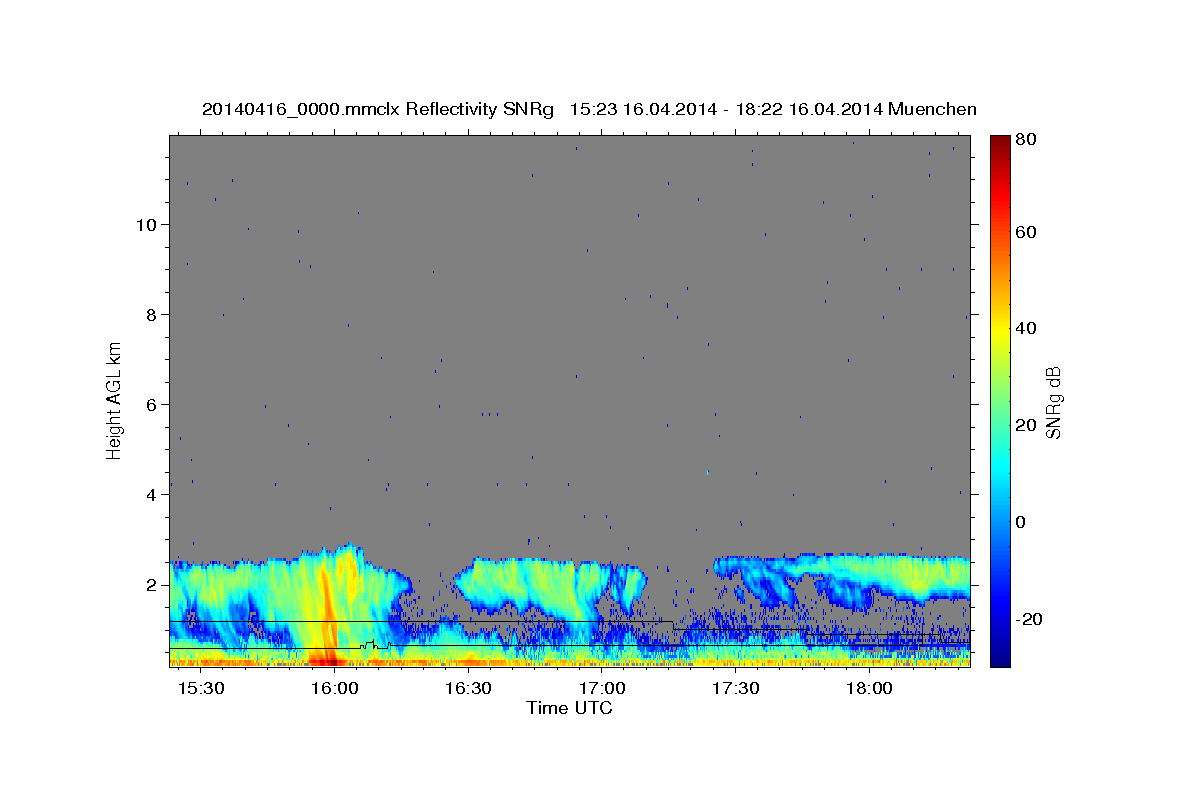The height and width of the screenshot is (800, 1200).
Task: Click the 'Time UTC' axis label
Action: (x=569, y=708)
